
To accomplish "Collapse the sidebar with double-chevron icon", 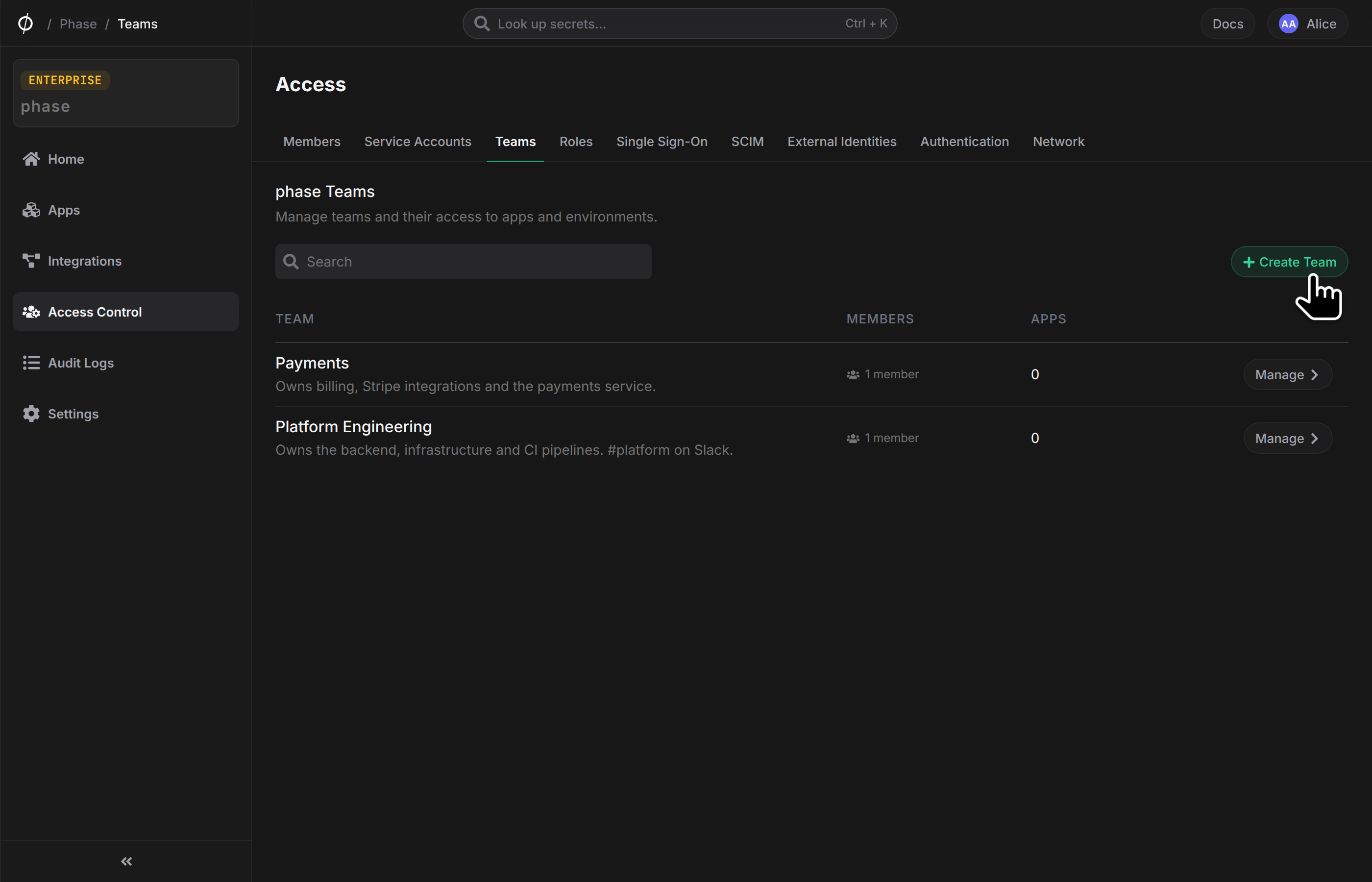I will pos(126,861).
